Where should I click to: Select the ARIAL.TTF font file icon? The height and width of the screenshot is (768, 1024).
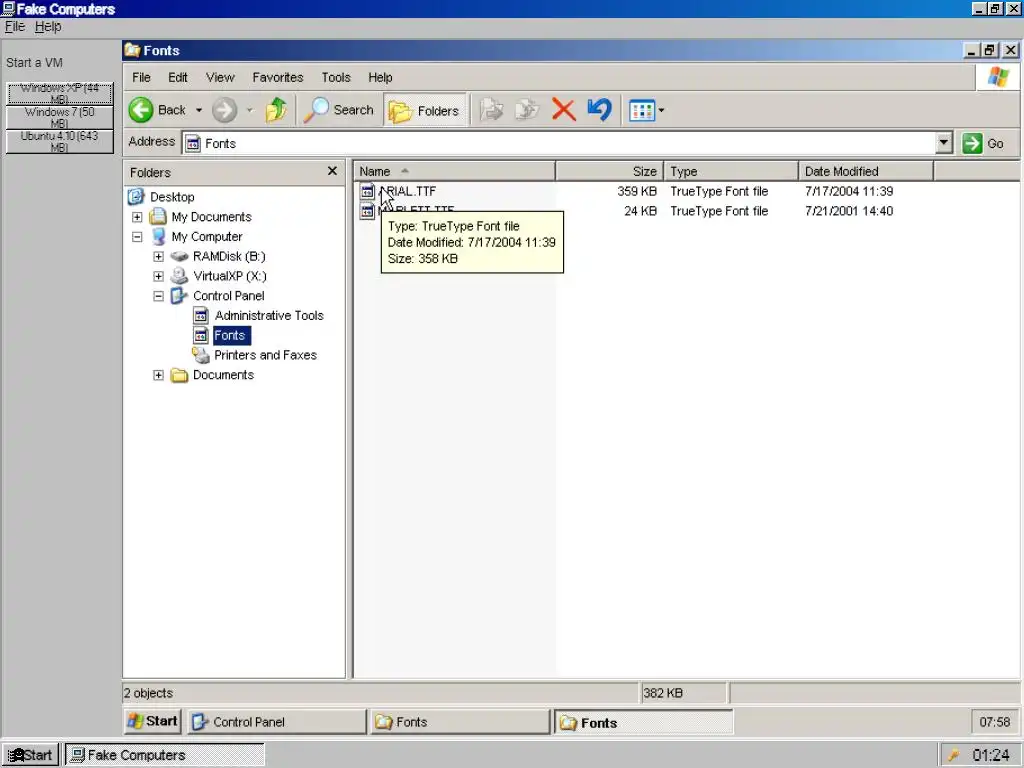tap(368, 191)
